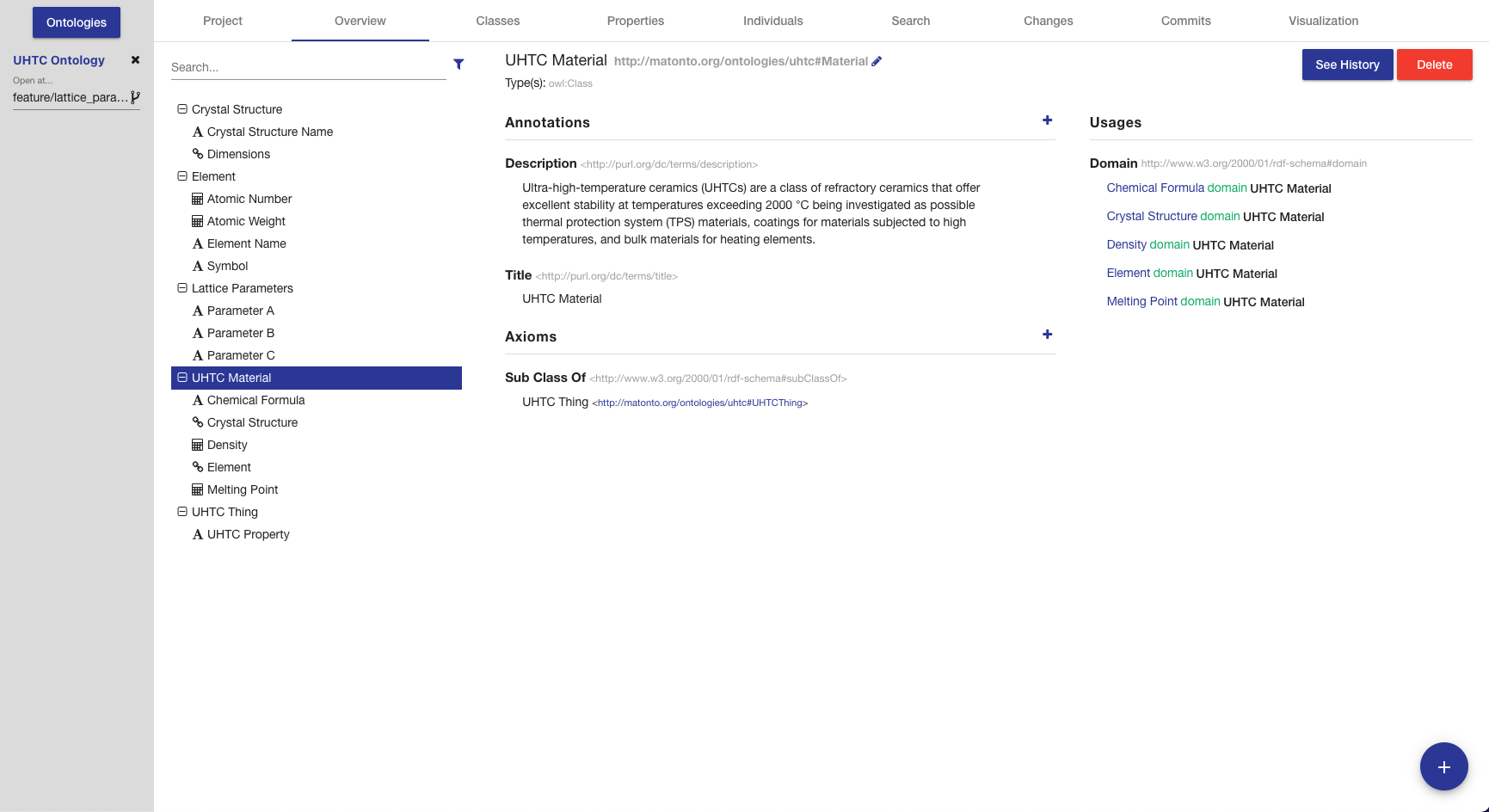Click the See History button
The image size is (1489, 812).
coord(1347,65)
